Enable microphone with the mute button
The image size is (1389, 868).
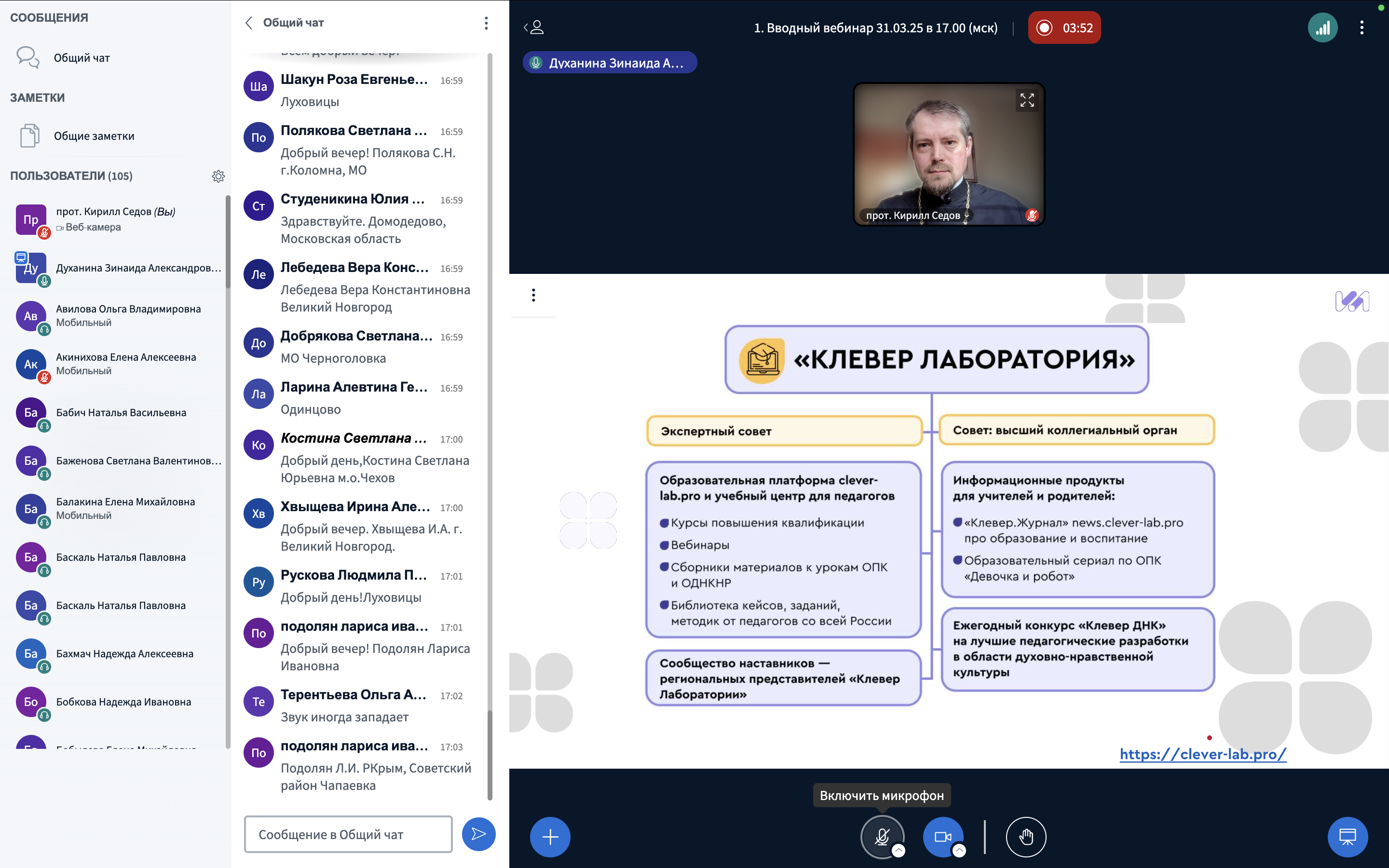882,837
